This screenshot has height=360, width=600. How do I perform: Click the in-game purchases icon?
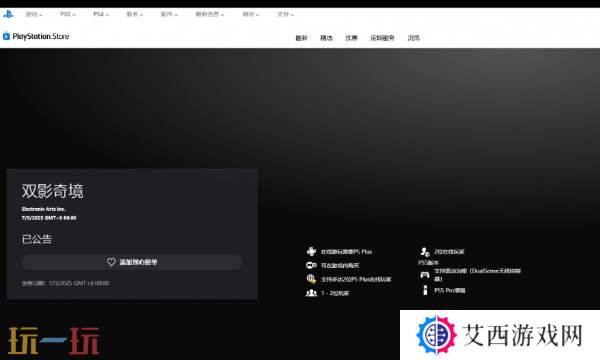point(311,265)
